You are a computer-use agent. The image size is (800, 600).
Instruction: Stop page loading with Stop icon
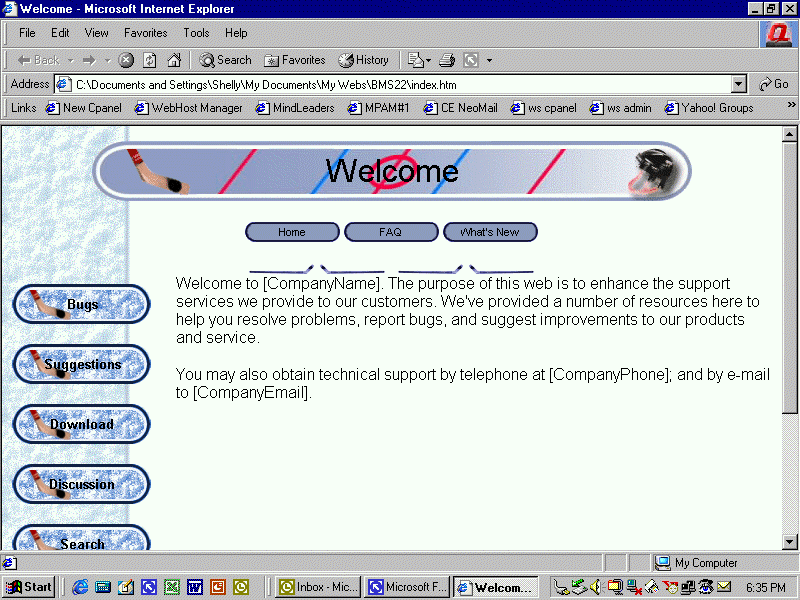click(x=126, y=60)
